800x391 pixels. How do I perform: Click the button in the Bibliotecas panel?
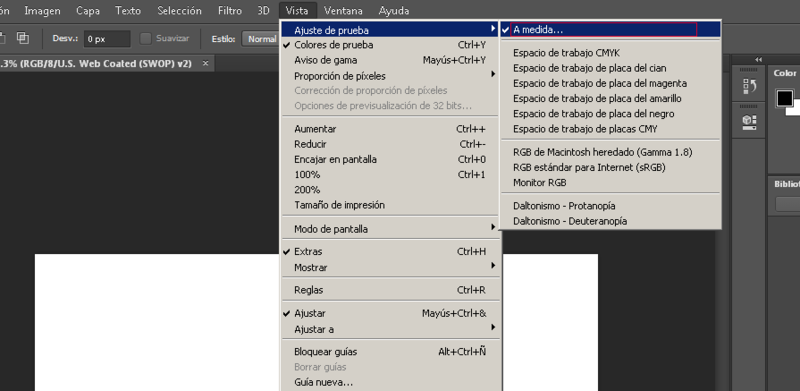point(787,204)
